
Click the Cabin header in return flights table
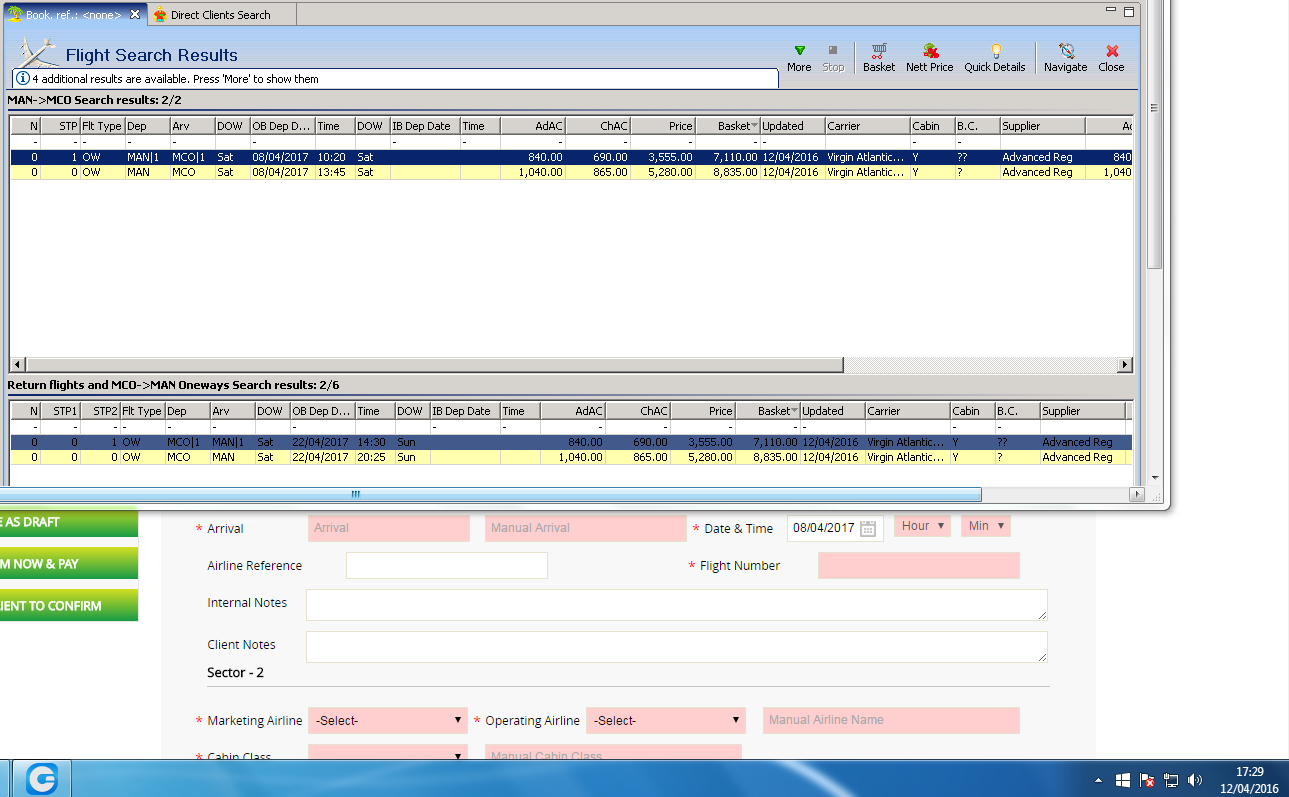[x=972, y=411]
